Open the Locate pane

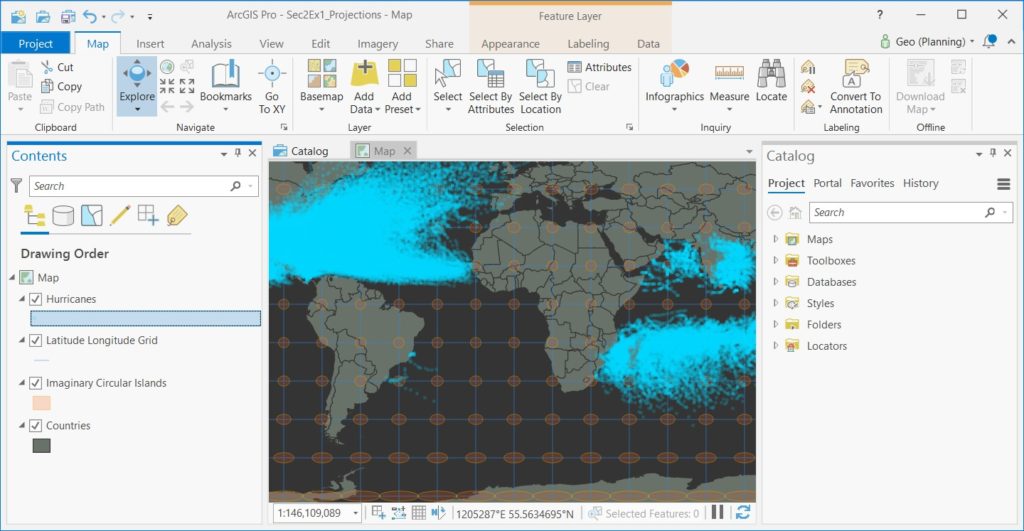(x=771, y=81)
